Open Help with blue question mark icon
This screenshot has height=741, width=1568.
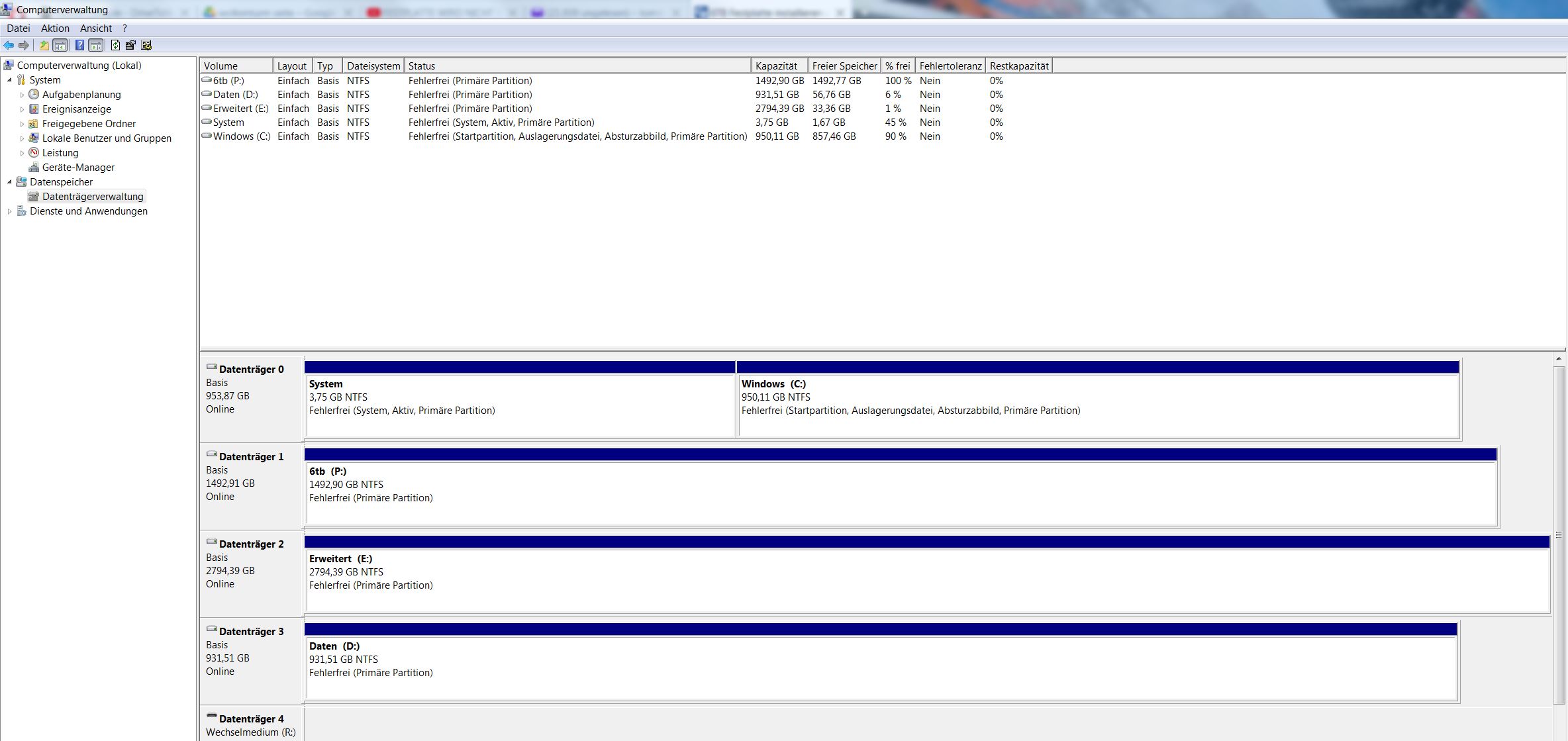[x=79, y=45]
